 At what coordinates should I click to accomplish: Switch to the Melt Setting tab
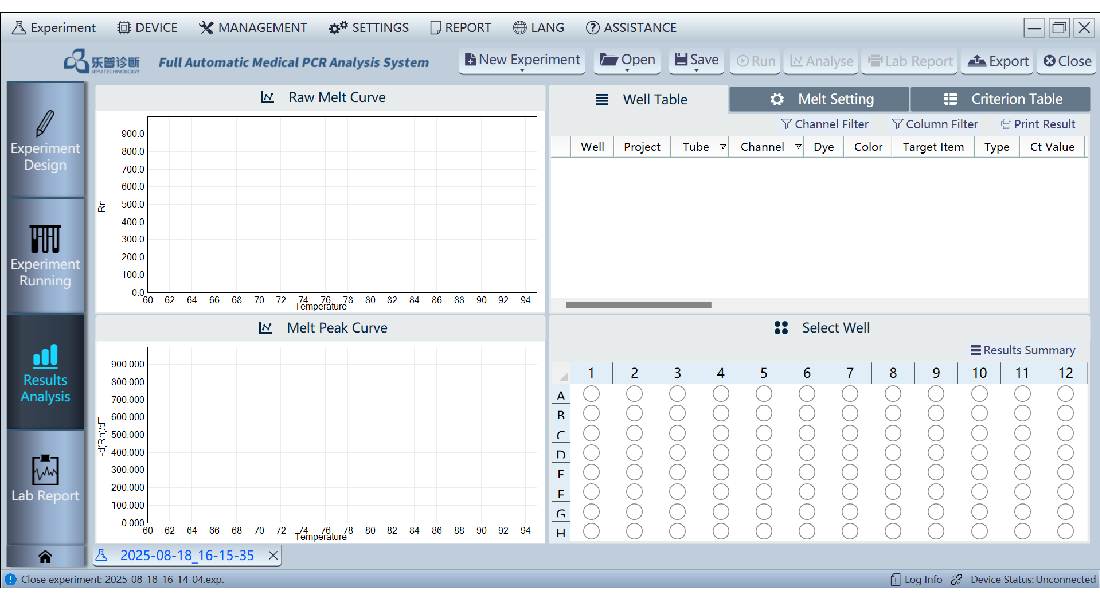click(x=818, y=98)
